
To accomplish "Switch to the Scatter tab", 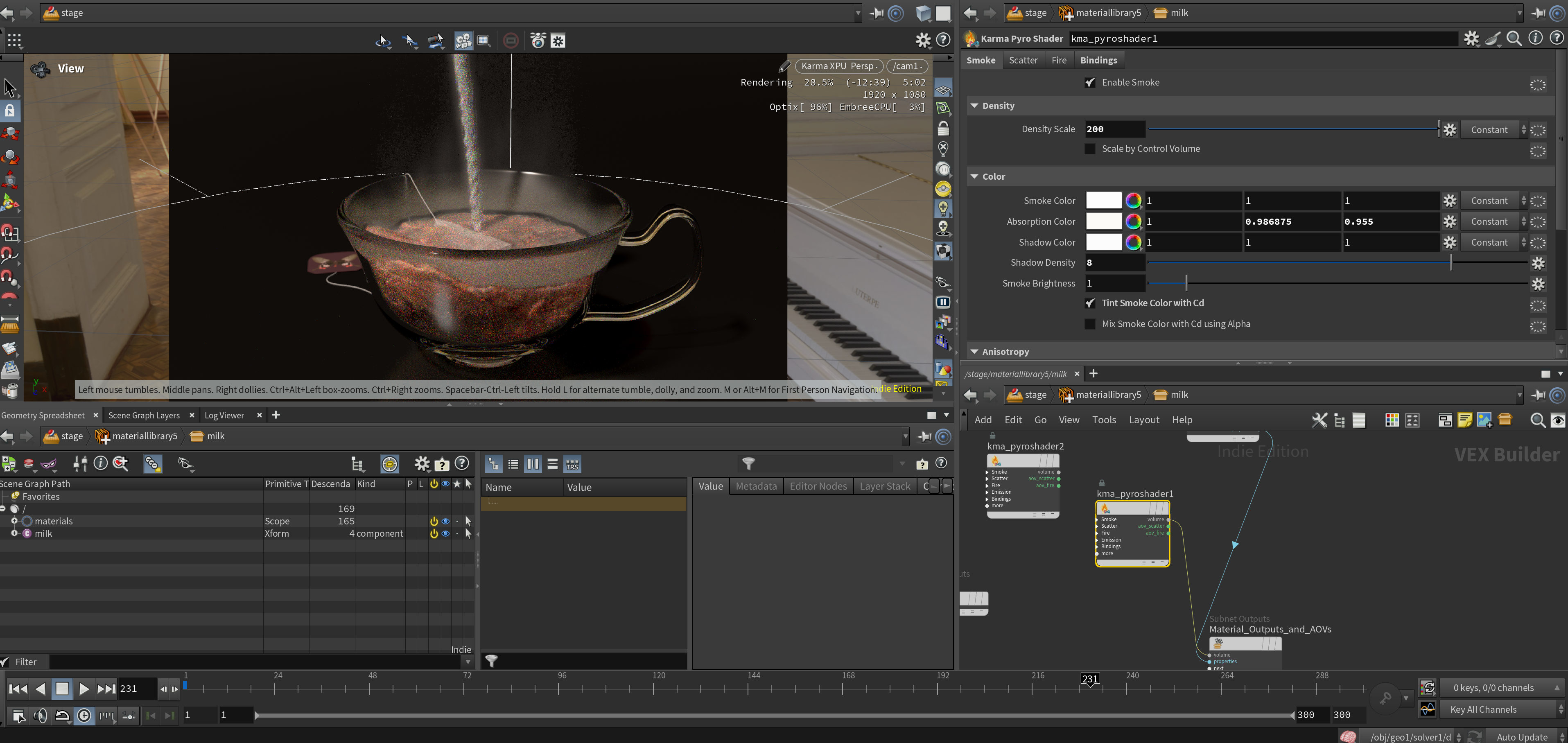I will coord(1023,60).
